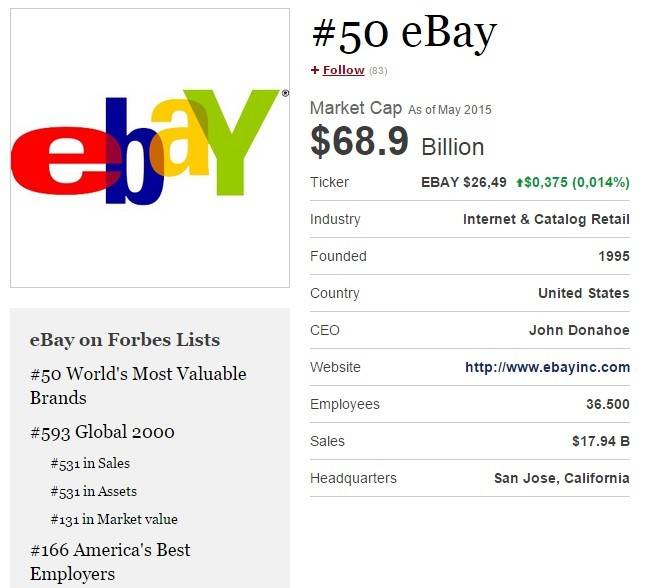Click the Internet & Catalog Retail industry
This screenshot has height=588, width=652.
(x=546, y=219)
